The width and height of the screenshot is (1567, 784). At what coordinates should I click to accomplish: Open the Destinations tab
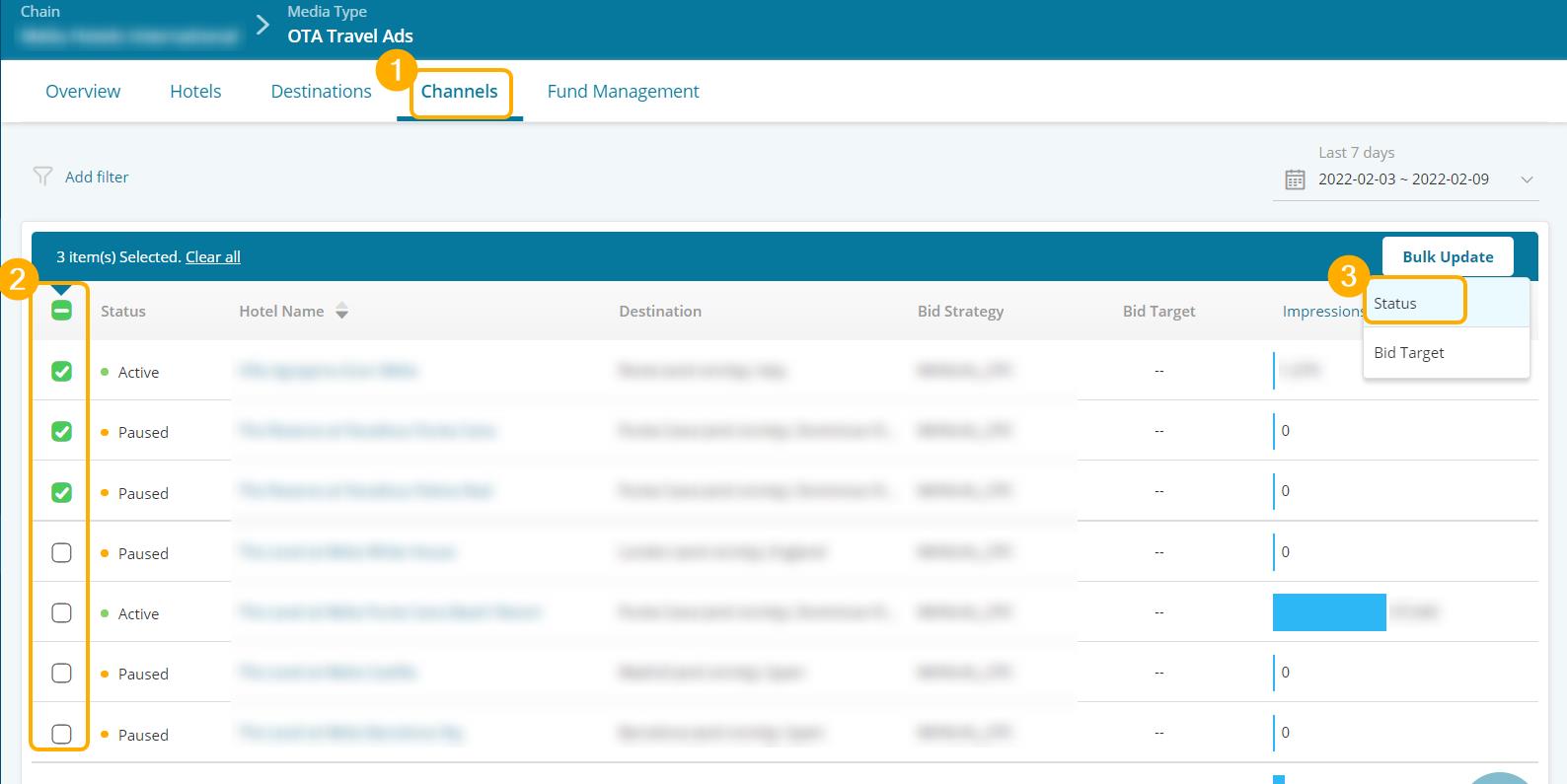(321, 92)
